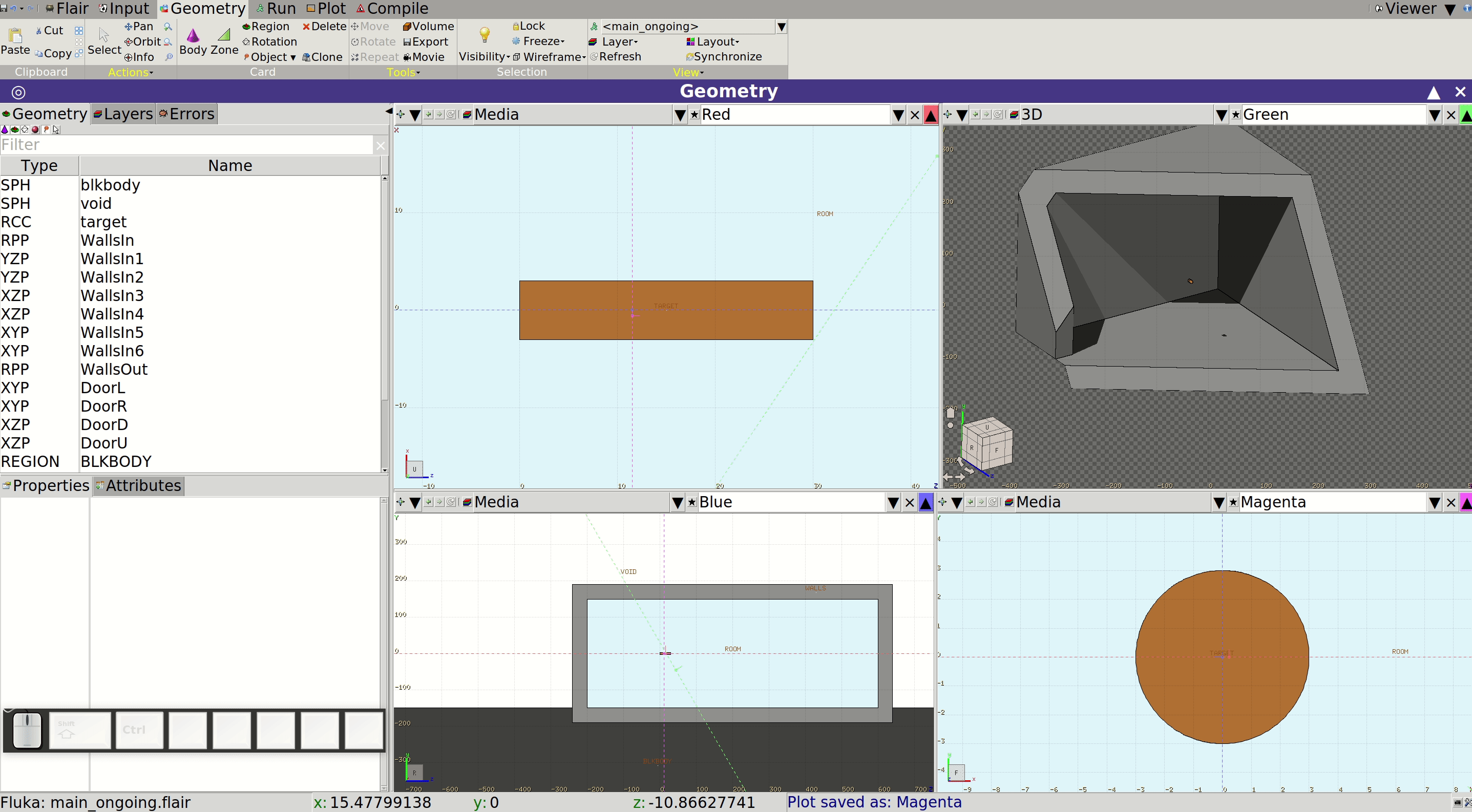
Task: Open the 3D layer dropdown in Green viewport
Action: (1221, 115)
